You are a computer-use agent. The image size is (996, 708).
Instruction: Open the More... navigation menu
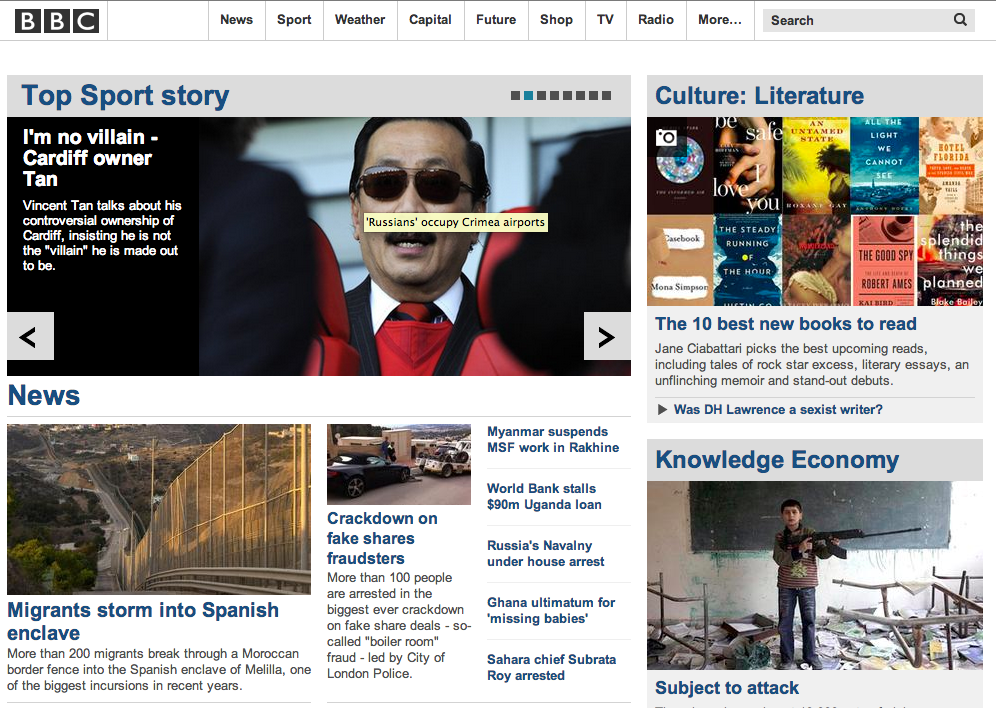point(720,20)
